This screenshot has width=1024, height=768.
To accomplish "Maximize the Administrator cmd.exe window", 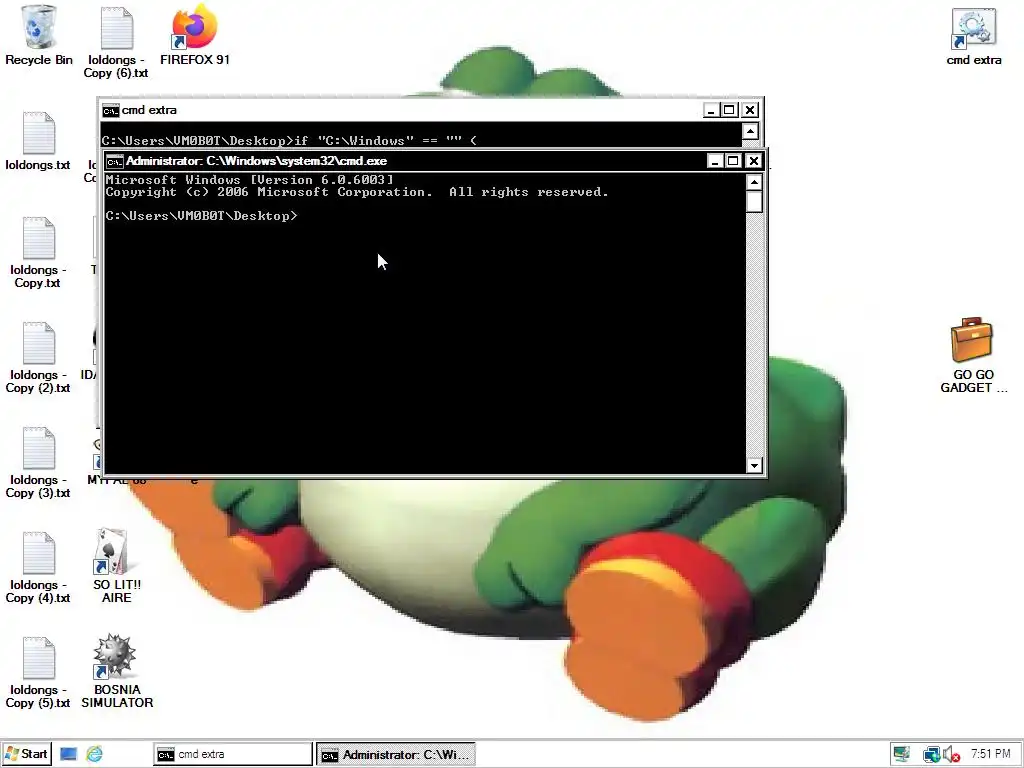I will pyautogui.click(x=733, y=161).
